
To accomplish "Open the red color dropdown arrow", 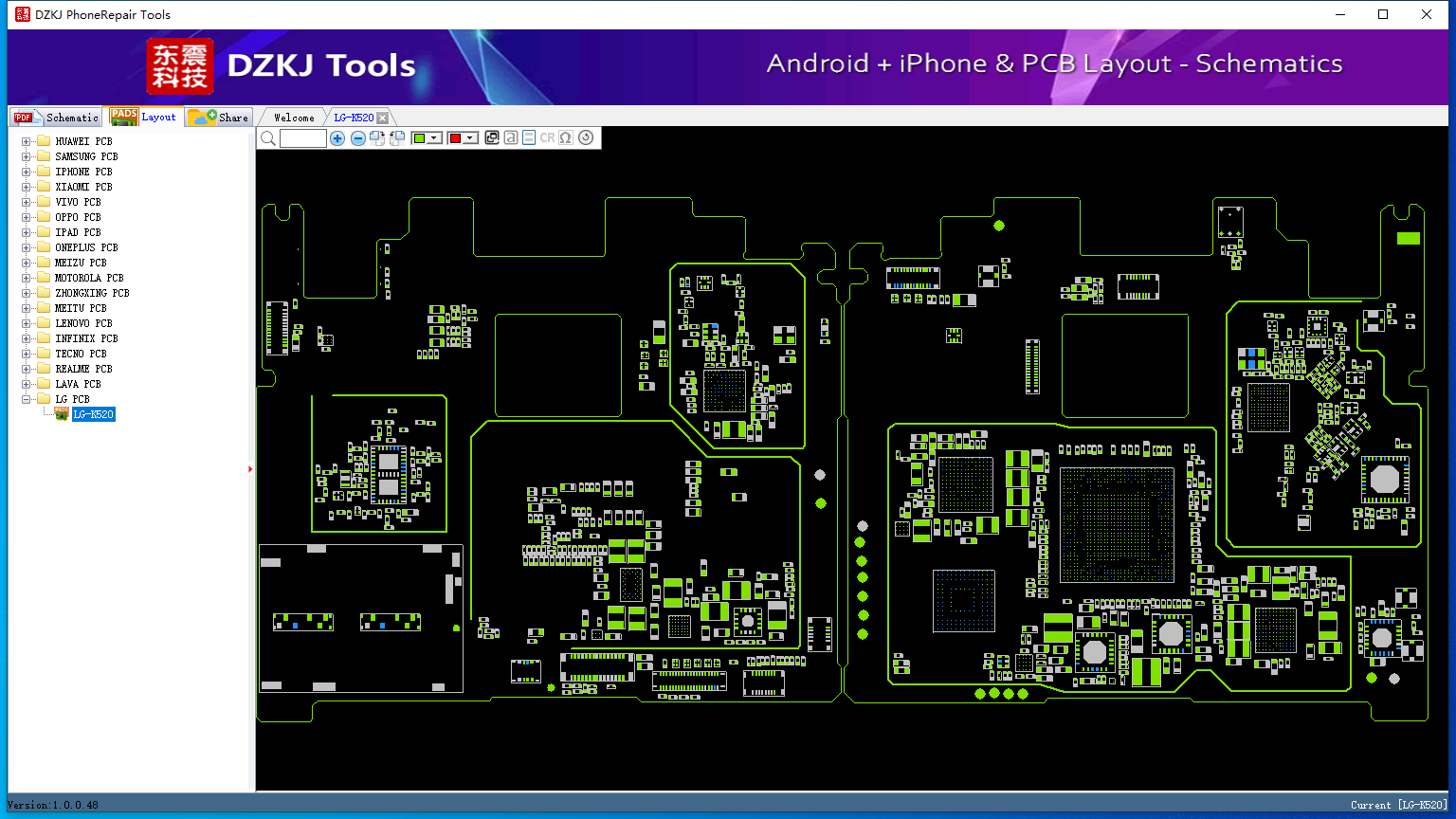I will point(470,138).
